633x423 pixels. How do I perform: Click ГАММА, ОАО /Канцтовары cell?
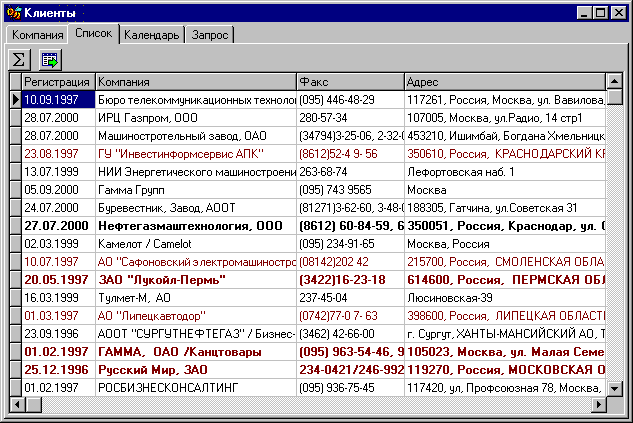[196, 352]
